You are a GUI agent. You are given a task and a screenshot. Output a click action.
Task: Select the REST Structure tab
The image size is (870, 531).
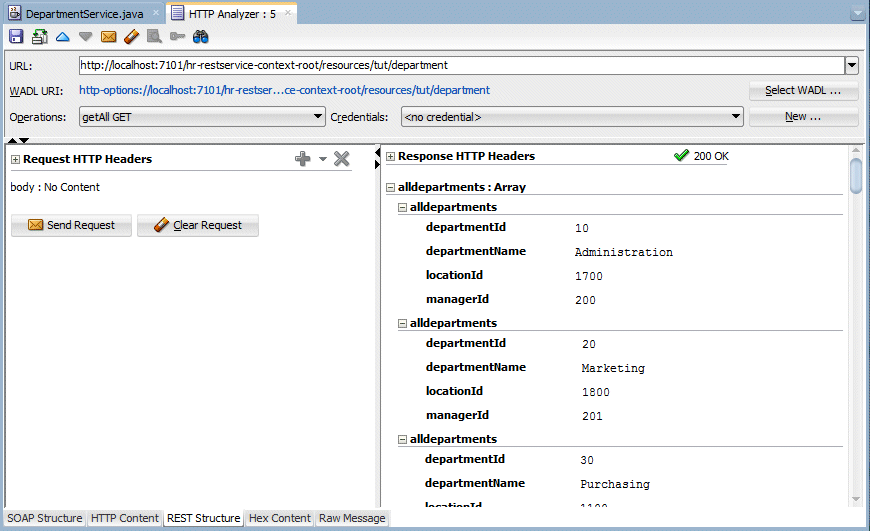coord(204,518)
